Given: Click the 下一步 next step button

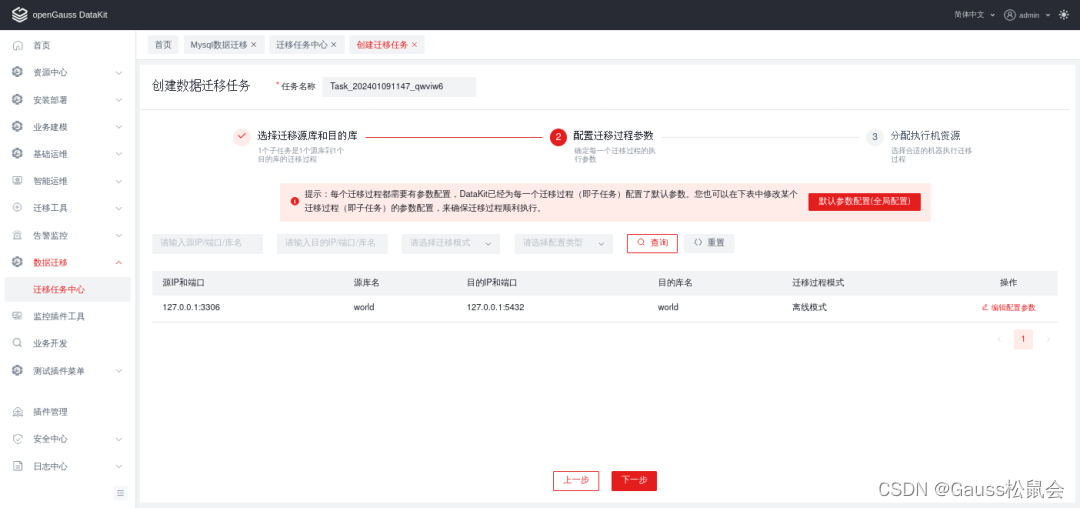Looking at the screenshot, I should click(634, 480).
